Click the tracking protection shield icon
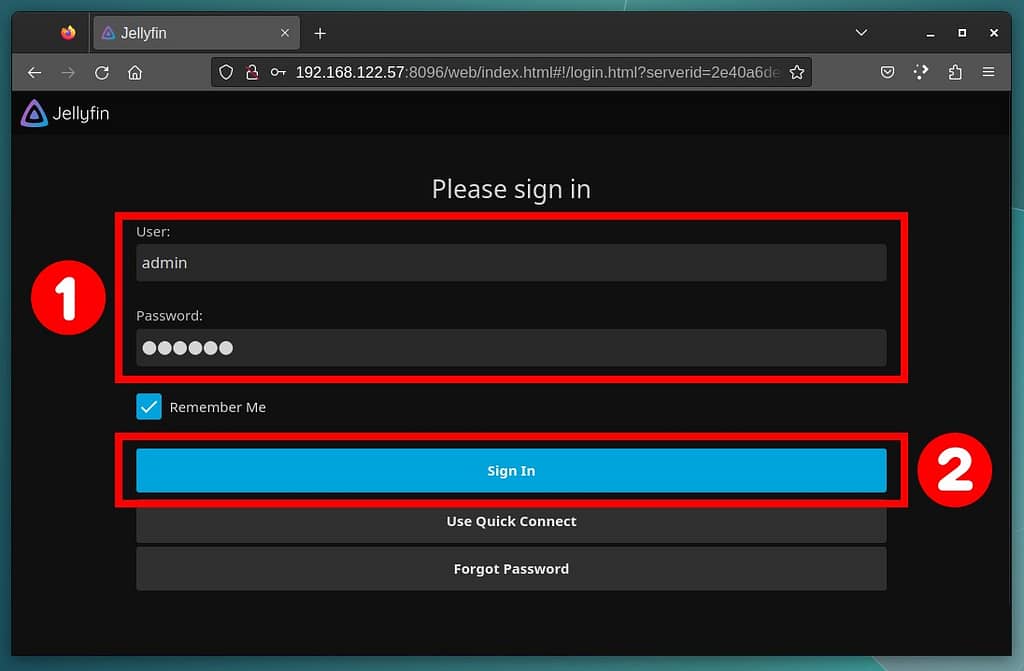Screen dimensions: 1024x671 pos(226,73)
